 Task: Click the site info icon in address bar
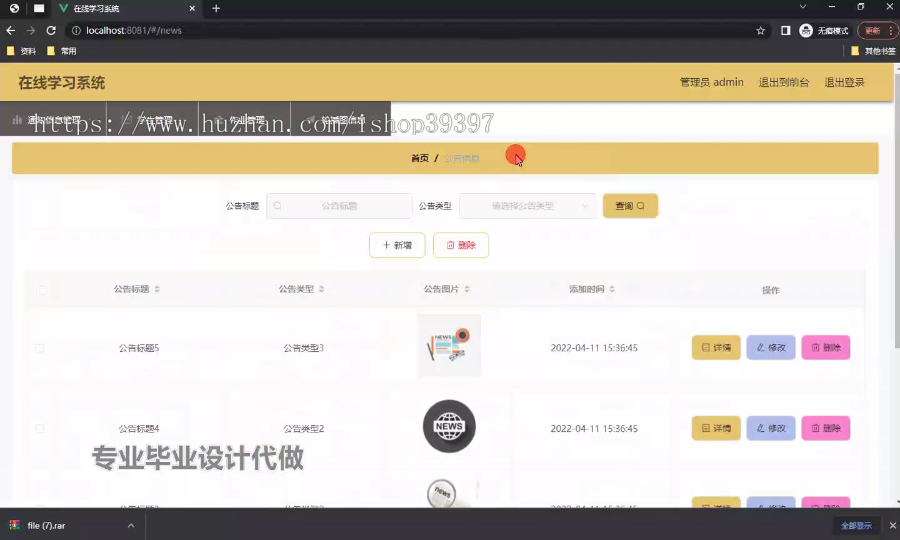point(76,30)
